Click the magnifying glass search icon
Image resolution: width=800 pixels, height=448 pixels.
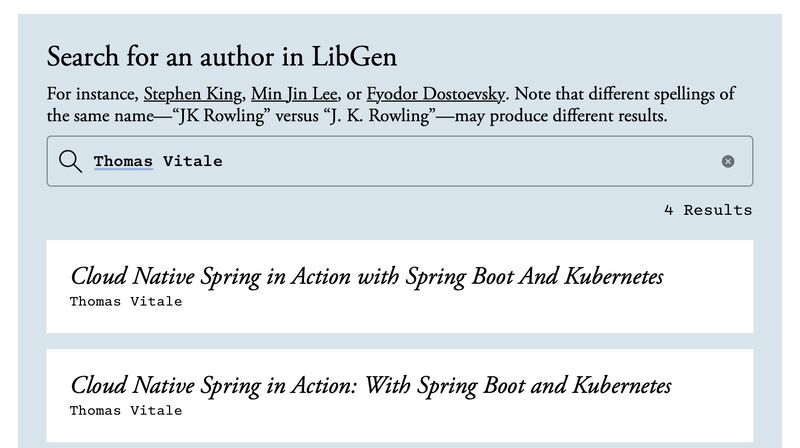coord(70,161)
